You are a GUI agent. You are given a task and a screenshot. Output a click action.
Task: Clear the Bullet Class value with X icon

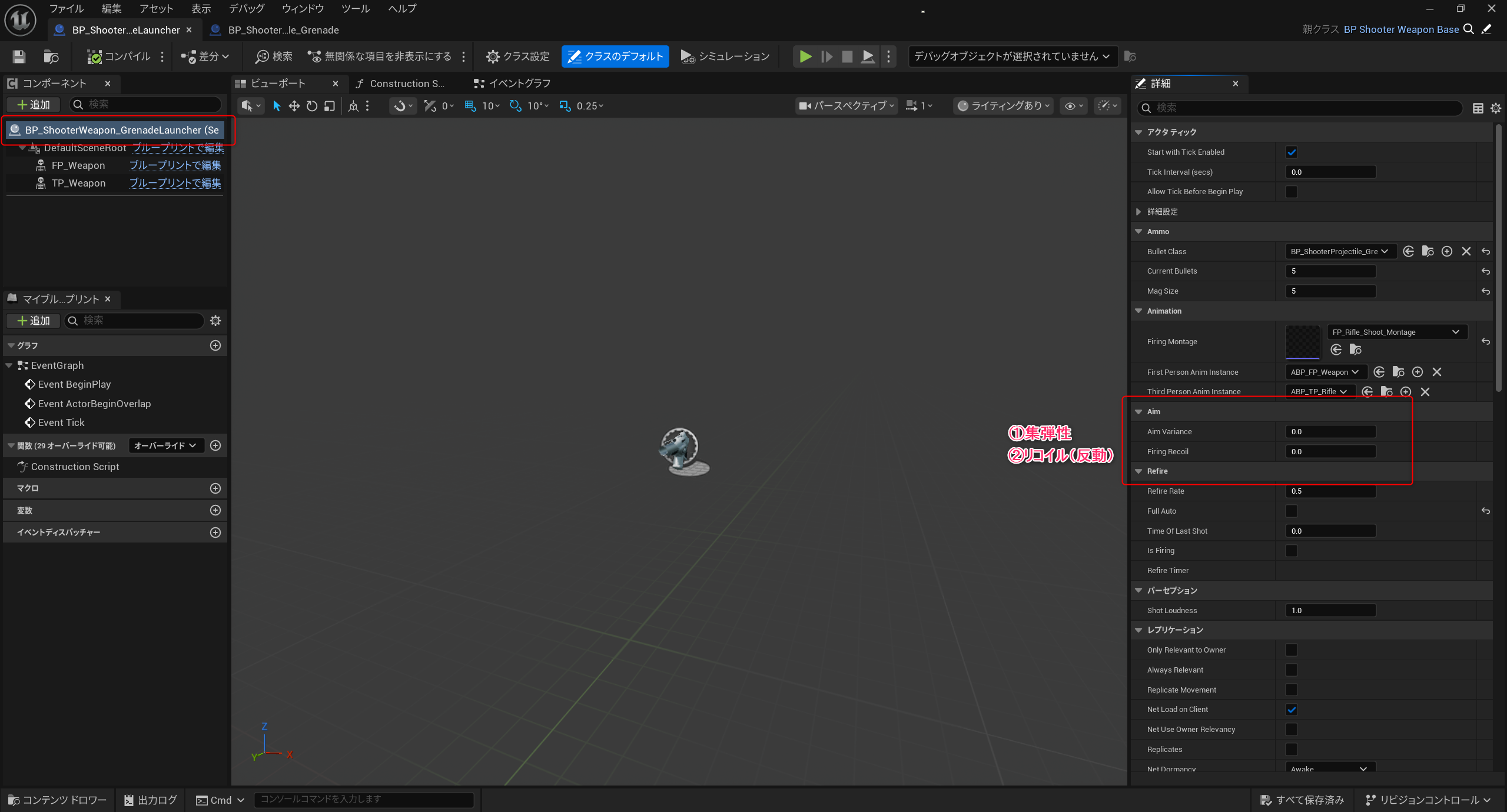click(1466, 251)
